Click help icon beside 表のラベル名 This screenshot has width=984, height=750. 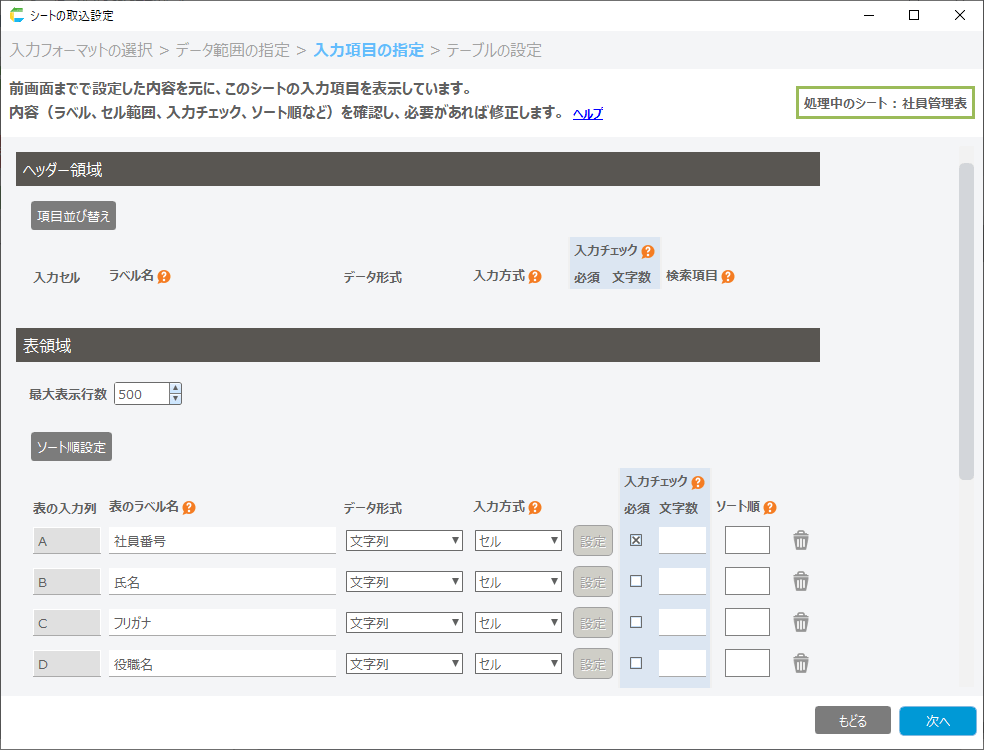click(189, 507)
